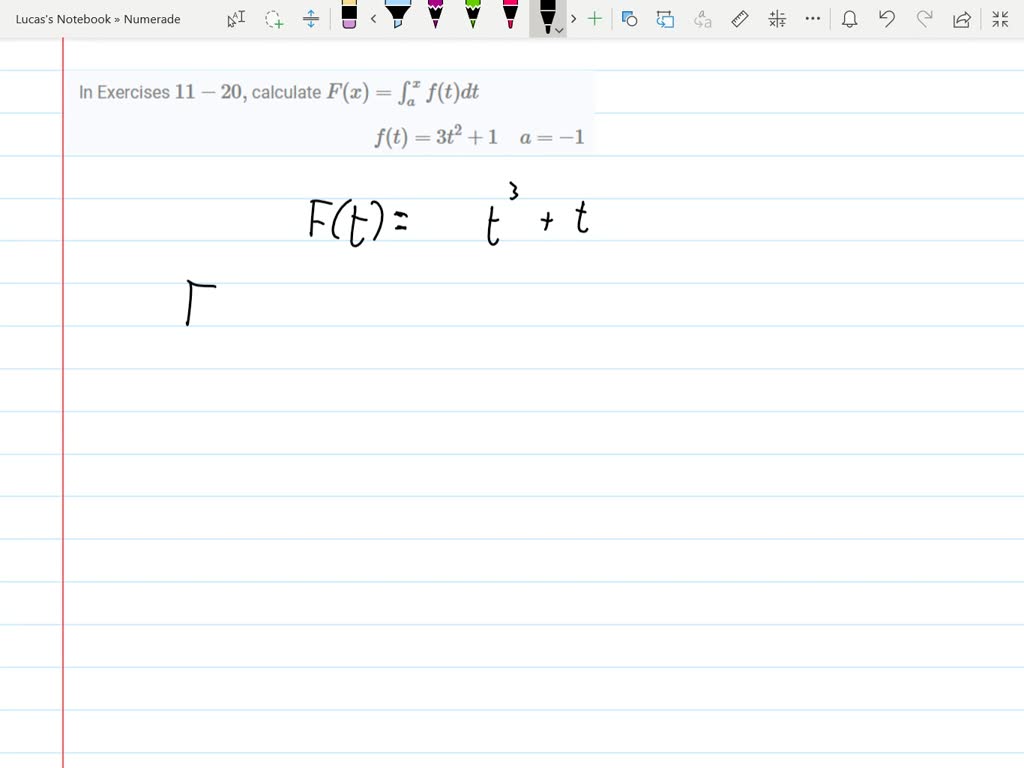Toggle full screen view with the collapse arrows
1024x768 pixels.
1000,17
